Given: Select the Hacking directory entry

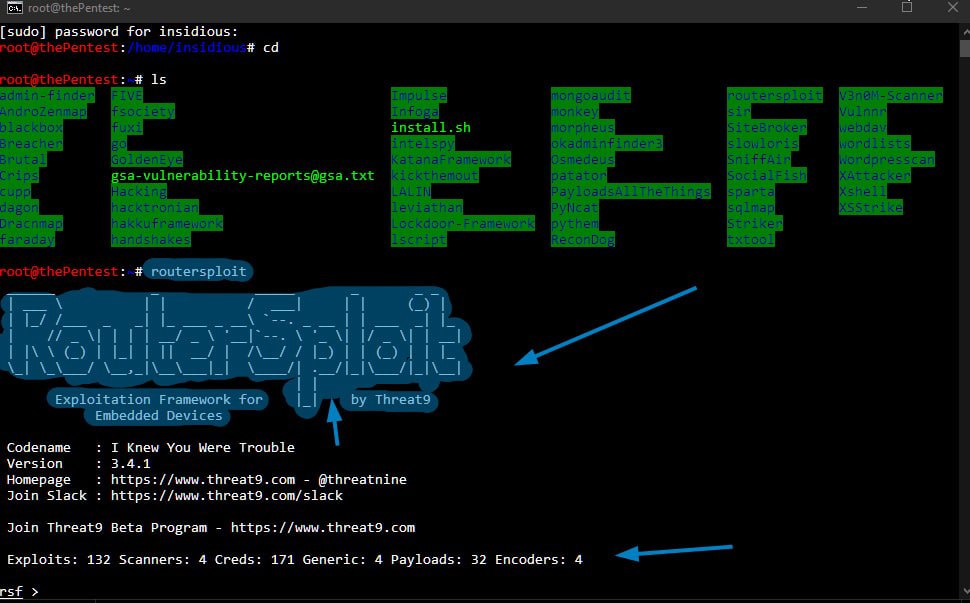Looking at the screenshot, I should point(139,192).
